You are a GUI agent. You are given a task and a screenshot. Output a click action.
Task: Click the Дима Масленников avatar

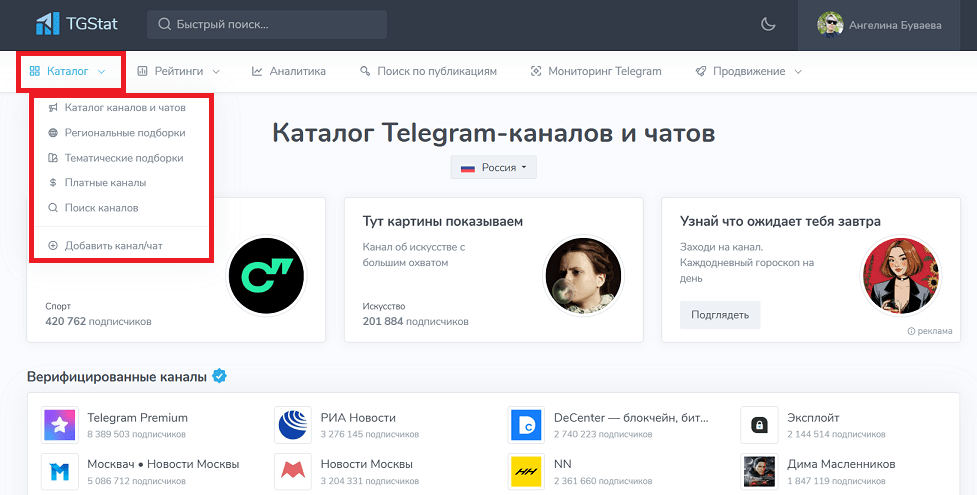tap(760, 472)
